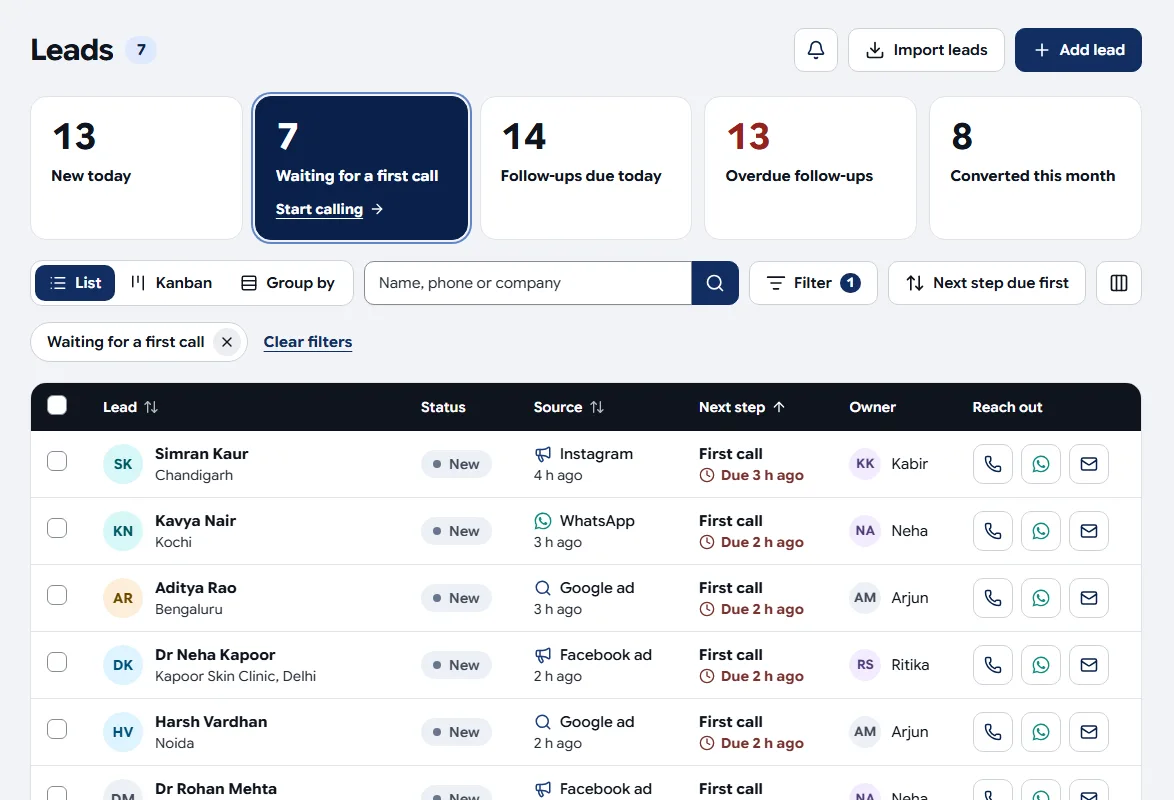
Task: Open the New today card
Action: [136, 168]
